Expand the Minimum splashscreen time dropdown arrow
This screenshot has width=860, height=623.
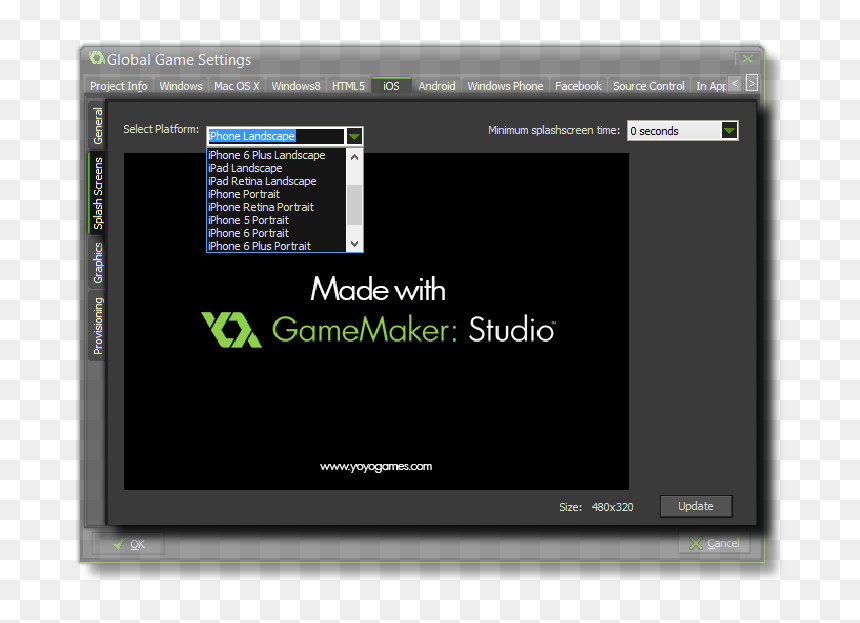(x=729, y=131)
